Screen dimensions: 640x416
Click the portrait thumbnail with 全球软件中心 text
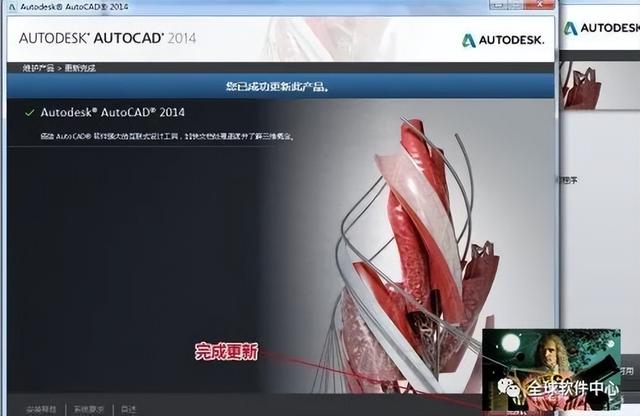pos(551,369)
